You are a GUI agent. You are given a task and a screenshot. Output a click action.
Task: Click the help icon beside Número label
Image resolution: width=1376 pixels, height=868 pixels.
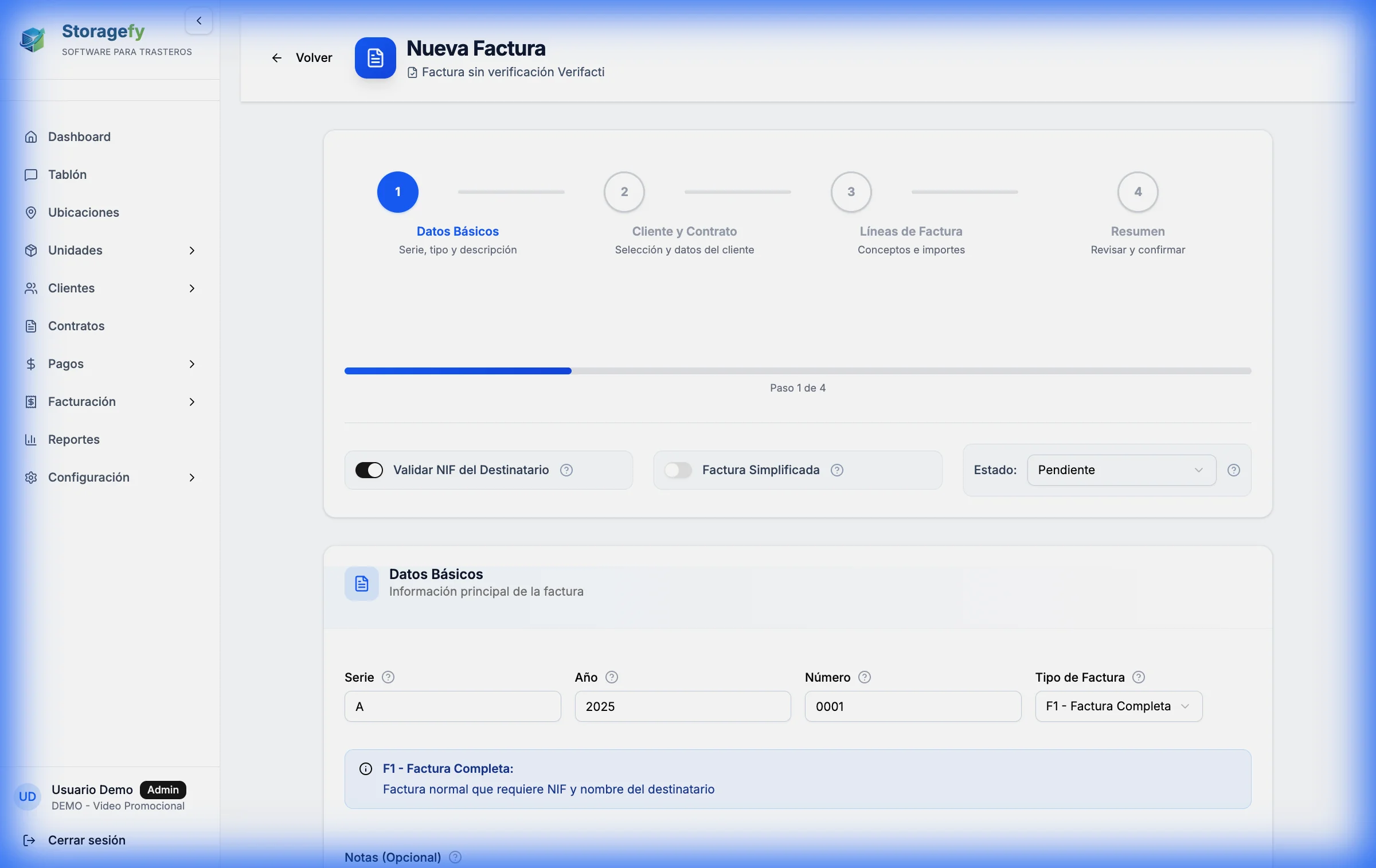tap(865, 677)
